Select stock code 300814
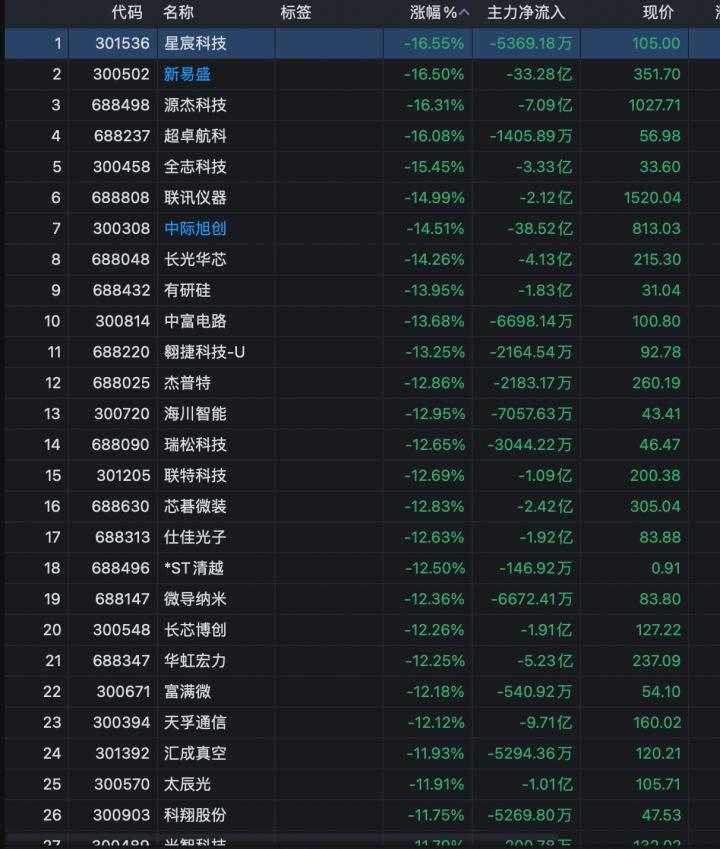 click(122, 321)
